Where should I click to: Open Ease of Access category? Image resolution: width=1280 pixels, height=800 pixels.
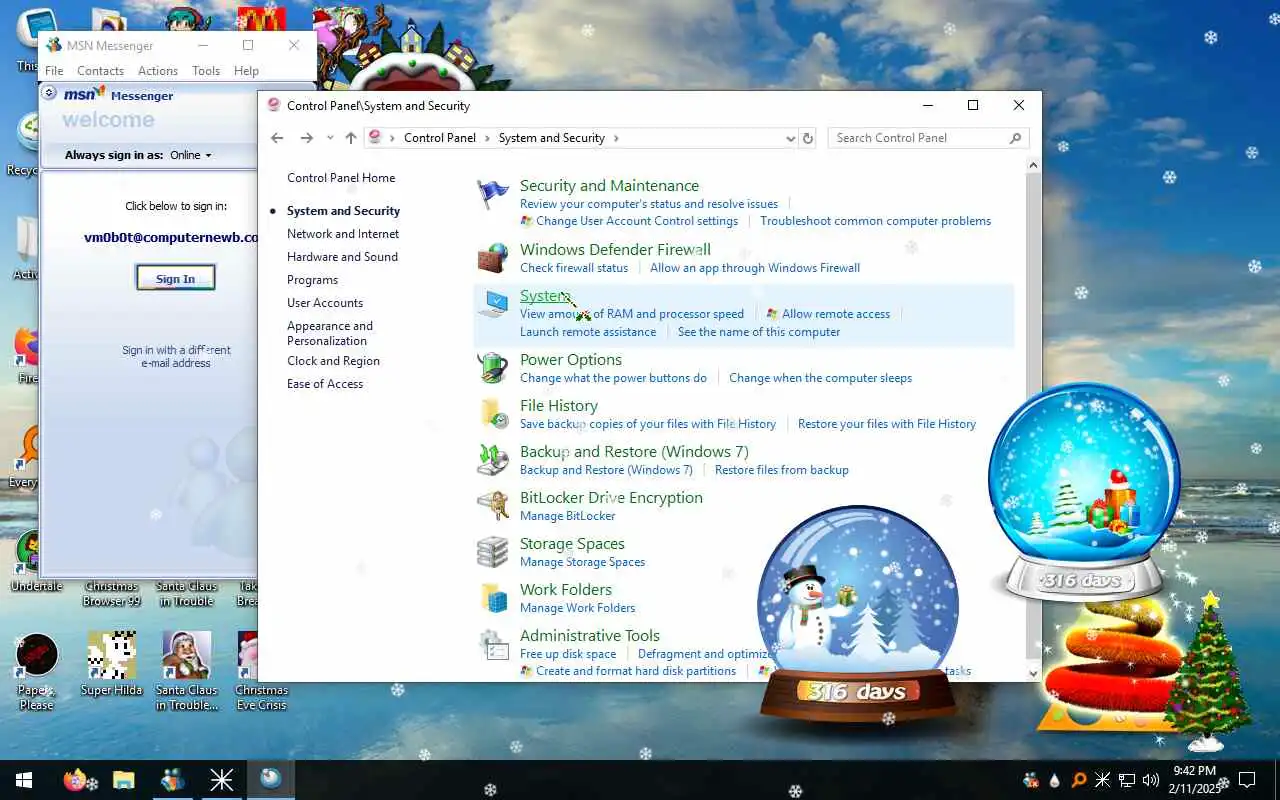[x=325, y=384]
